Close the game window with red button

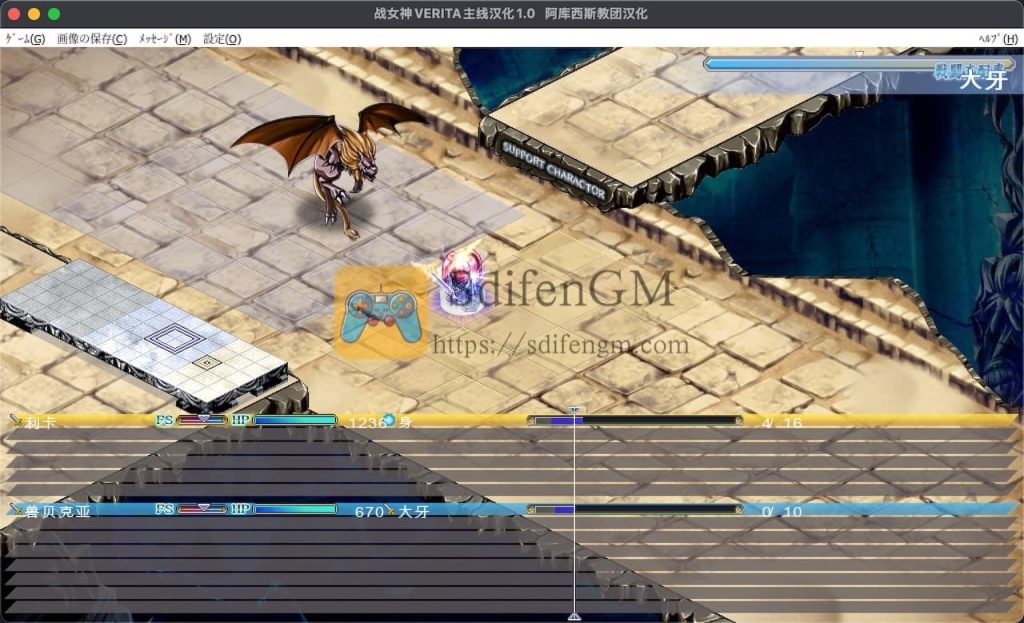pos(14,14)
